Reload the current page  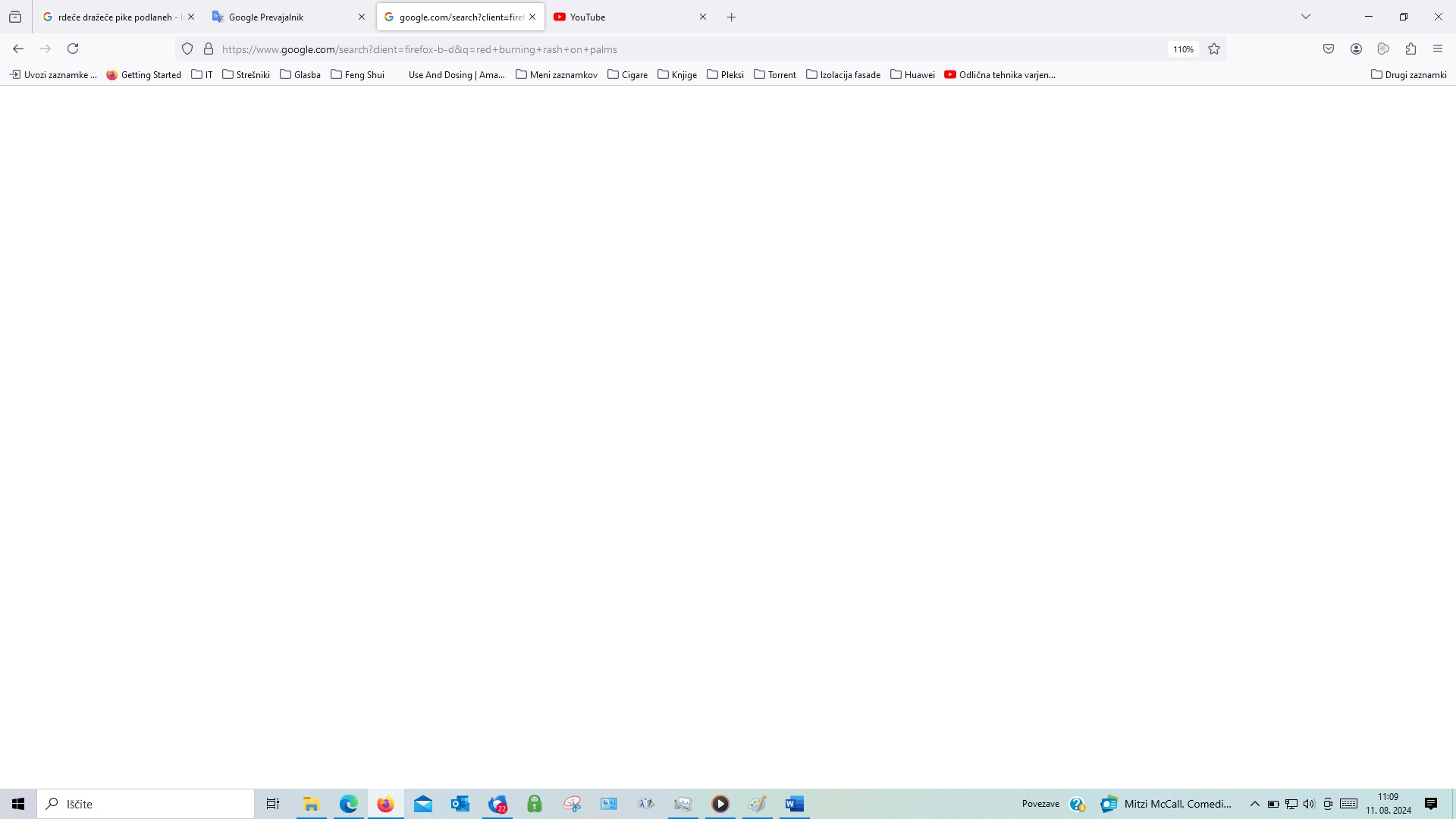[x=73, y=49]
